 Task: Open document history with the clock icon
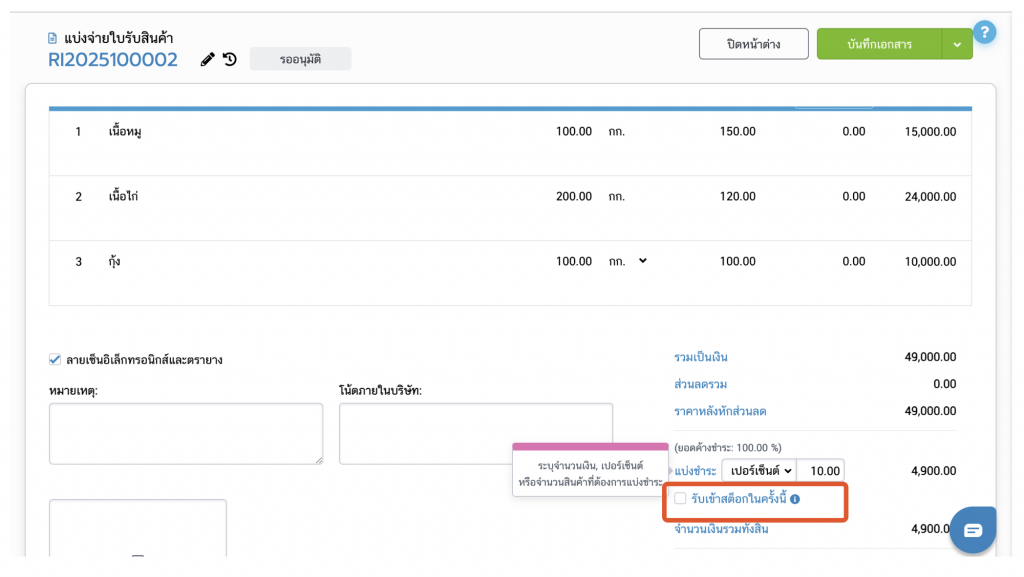click(x=230, y=60)
